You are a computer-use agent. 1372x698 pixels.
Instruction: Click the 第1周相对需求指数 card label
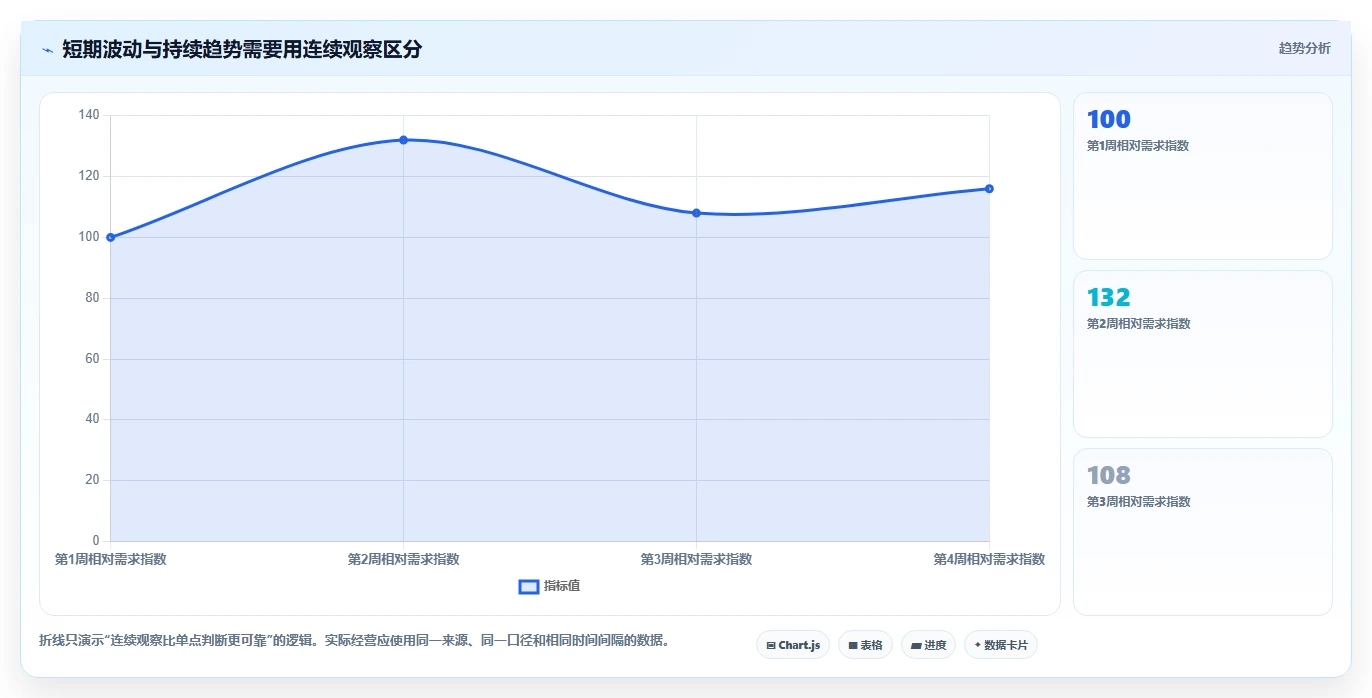point(1138,146)
